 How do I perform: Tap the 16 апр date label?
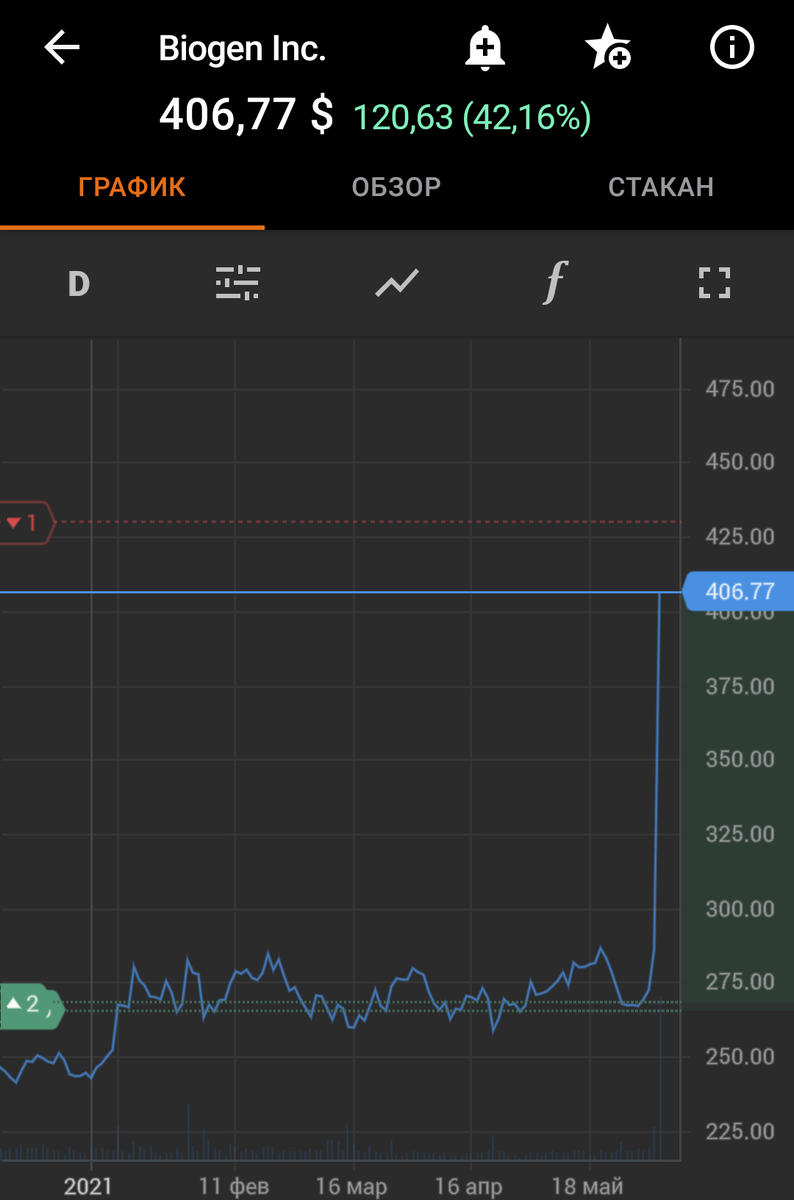pyautogui.click(x=470, y=1187)
